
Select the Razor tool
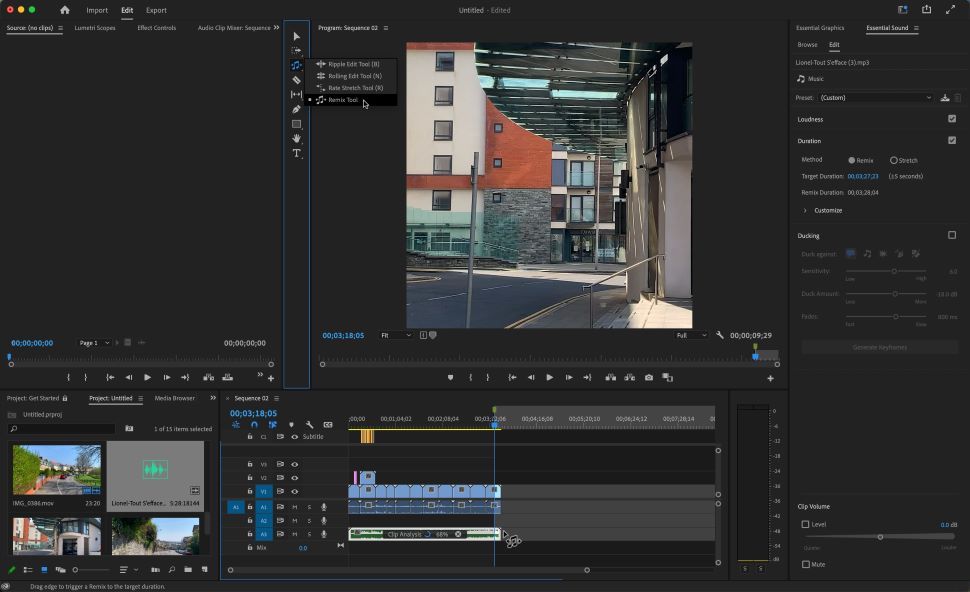tap(295, 77)
